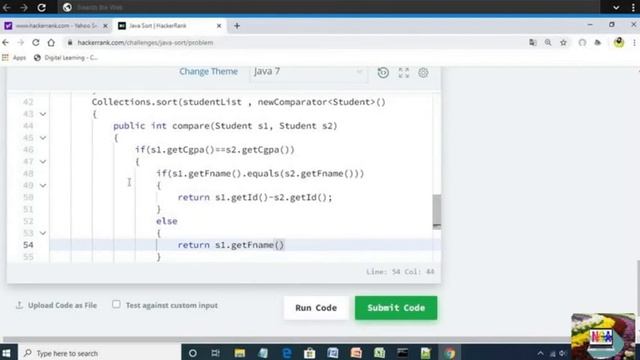
Task: Click the public int compare line
Action: point(225,126)
